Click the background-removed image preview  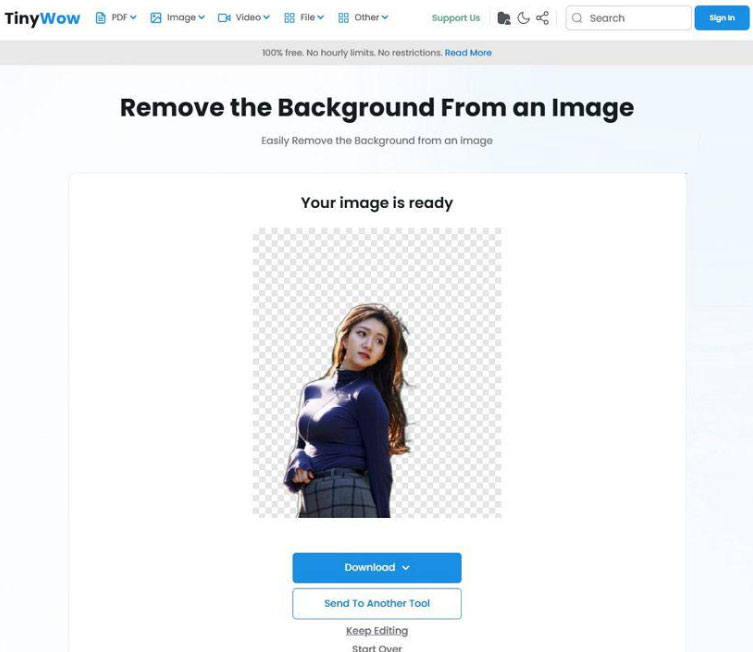coord(377,372)
